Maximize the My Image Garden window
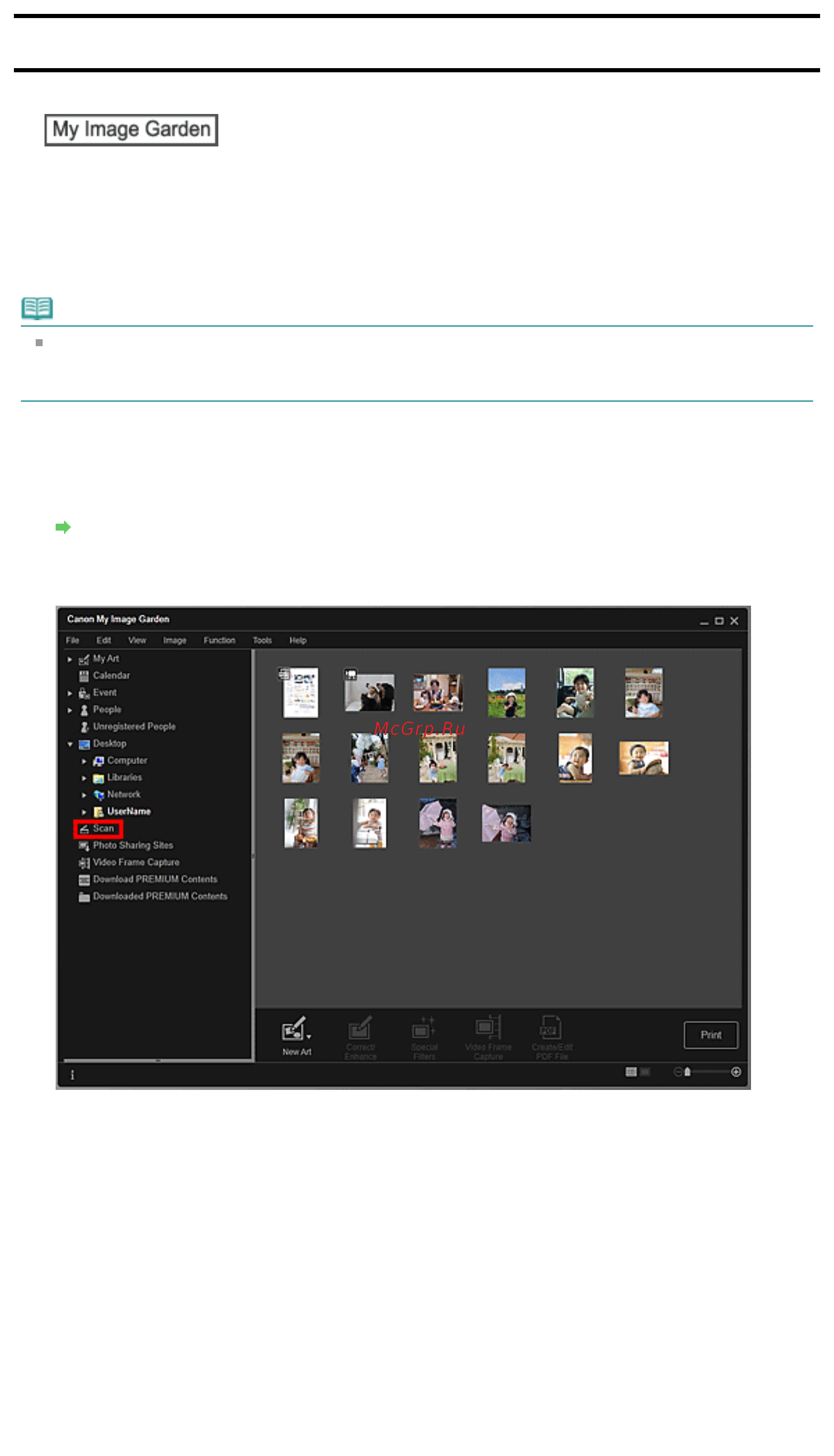 pyautogui.click(x=719, y=621)
